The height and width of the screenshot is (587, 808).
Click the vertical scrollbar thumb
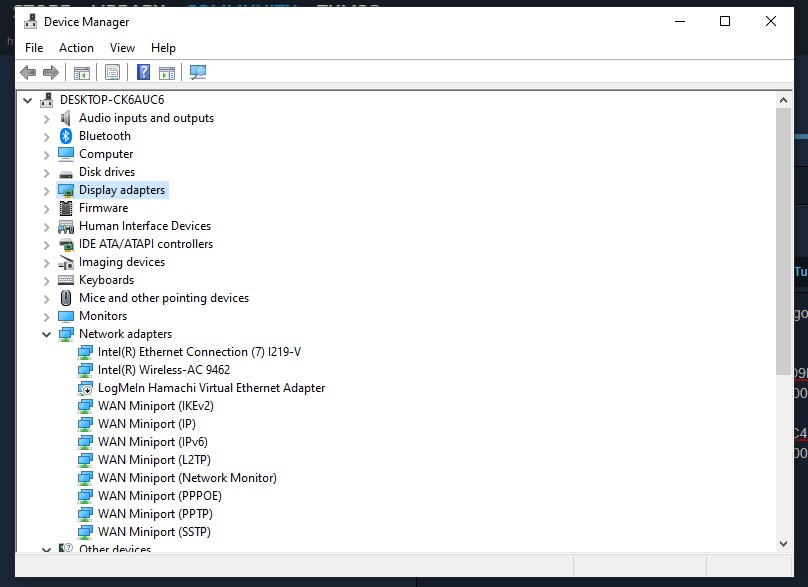(783, 241)
